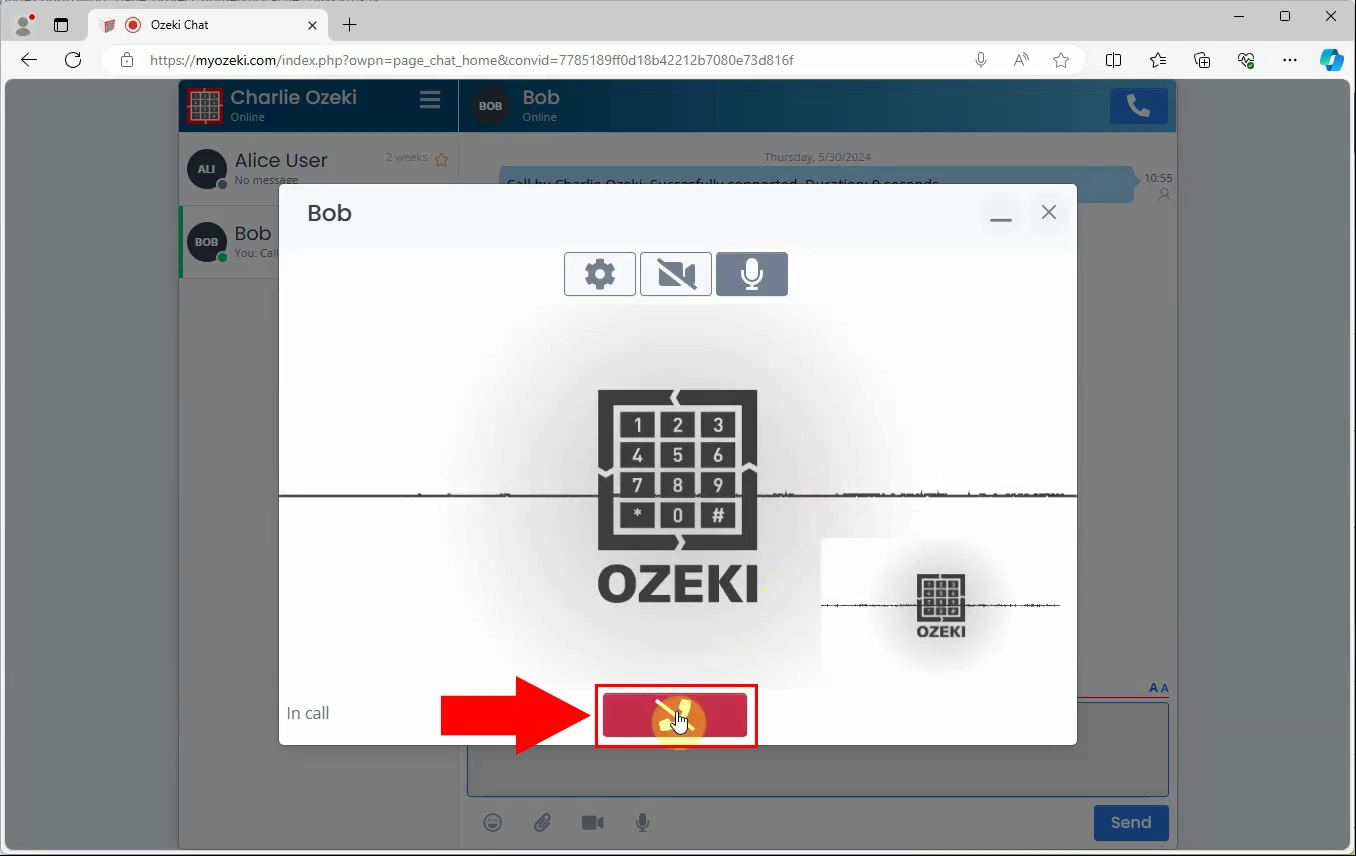Open the hamburger menu beside Charlie Ozeki
This screenshot has height=856, width=1356.
[430, 100]
